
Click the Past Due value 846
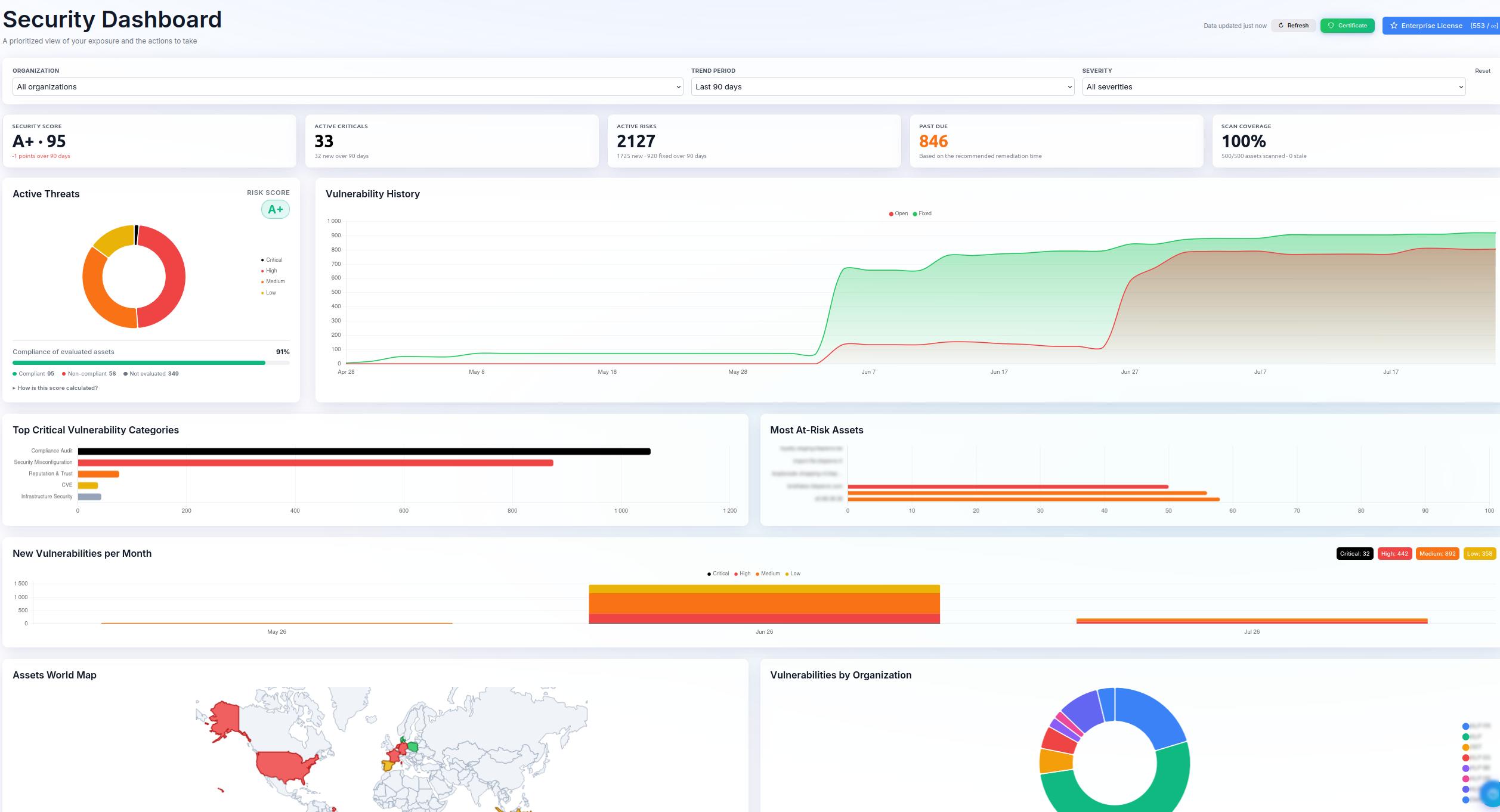pyautogui.click(x=933, y=141)
